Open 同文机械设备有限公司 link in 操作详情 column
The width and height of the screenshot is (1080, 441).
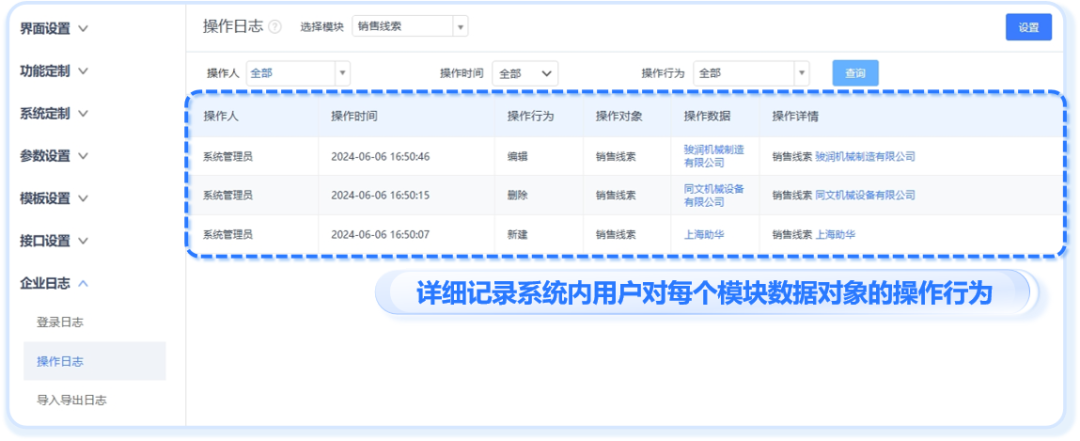click(x=865, y=195)
